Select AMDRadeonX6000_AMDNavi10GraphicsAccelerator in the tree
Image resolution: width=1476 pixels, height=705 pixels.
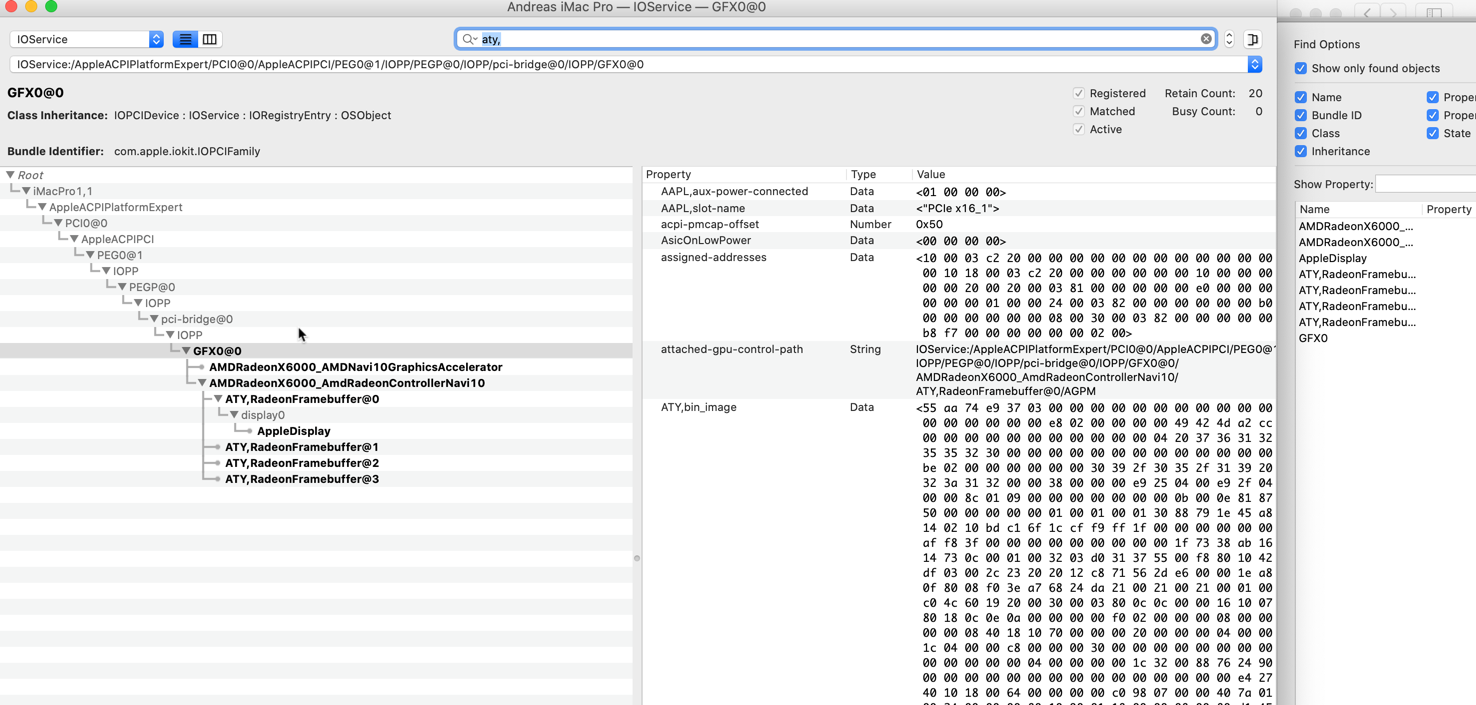pos(355,367)
